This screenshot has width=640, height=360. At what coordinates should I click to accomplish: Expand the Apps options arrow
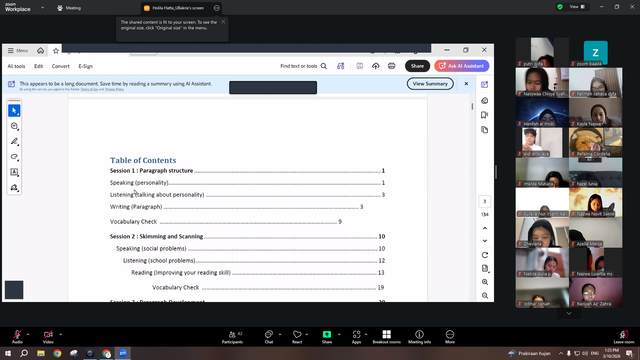366,335
